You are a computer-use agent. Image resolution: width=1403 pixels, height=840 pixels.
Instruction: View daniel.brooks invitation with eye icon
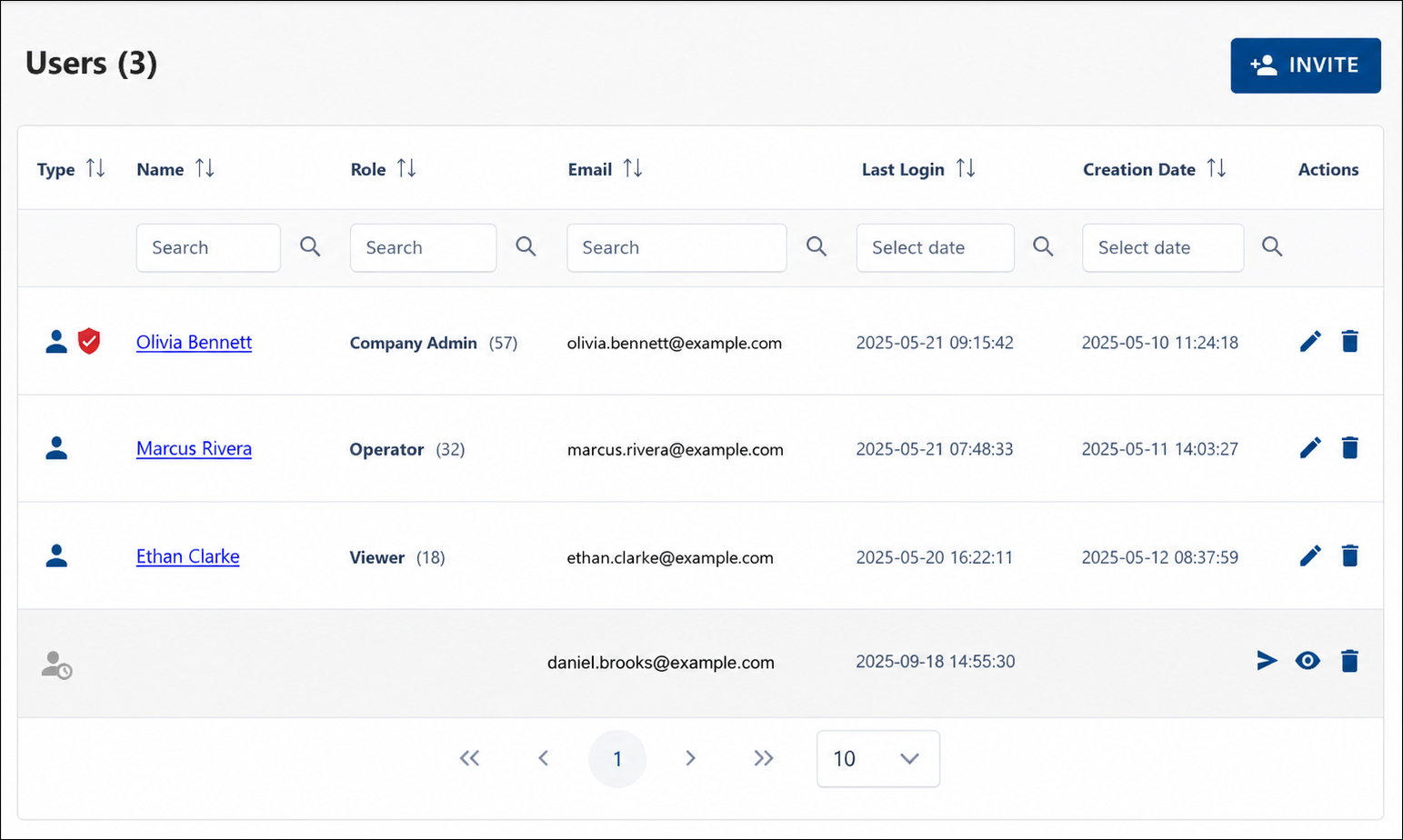pyautogui.click(x=1308, y=661)
